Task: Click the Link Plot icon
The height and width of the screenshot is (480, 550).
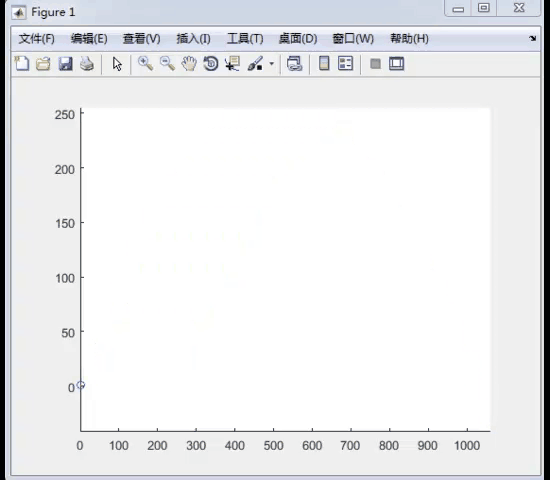Action: point(295,64)
